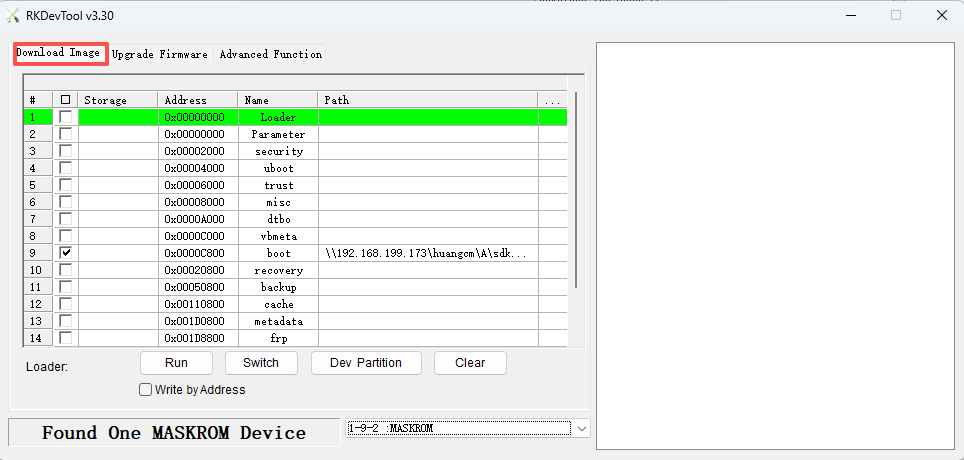Enable the Loader row checkbox
Viewport: 964px width, 460px height.
click(x=66, y=117)
